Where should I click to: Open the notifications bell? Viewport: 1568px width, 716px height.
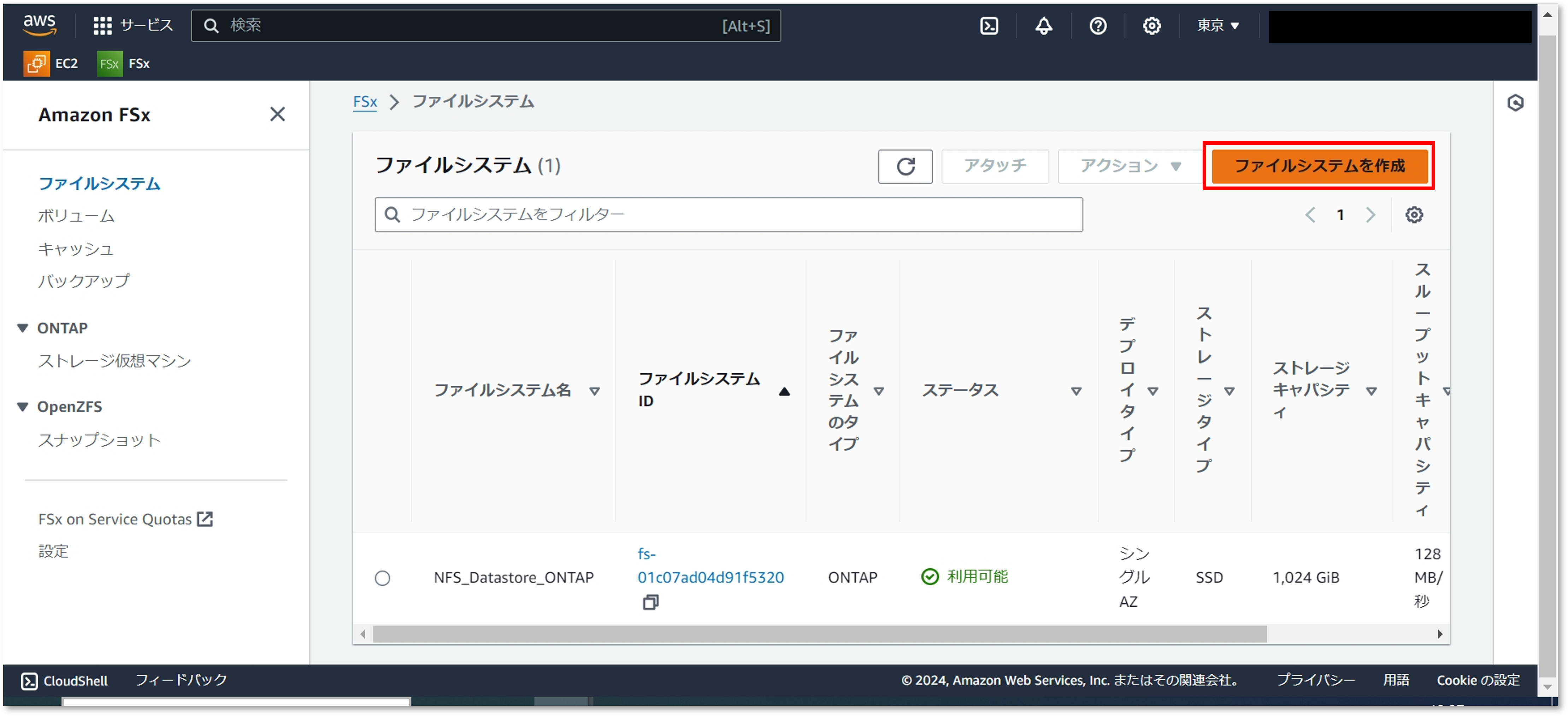(x=1043, y=25)
